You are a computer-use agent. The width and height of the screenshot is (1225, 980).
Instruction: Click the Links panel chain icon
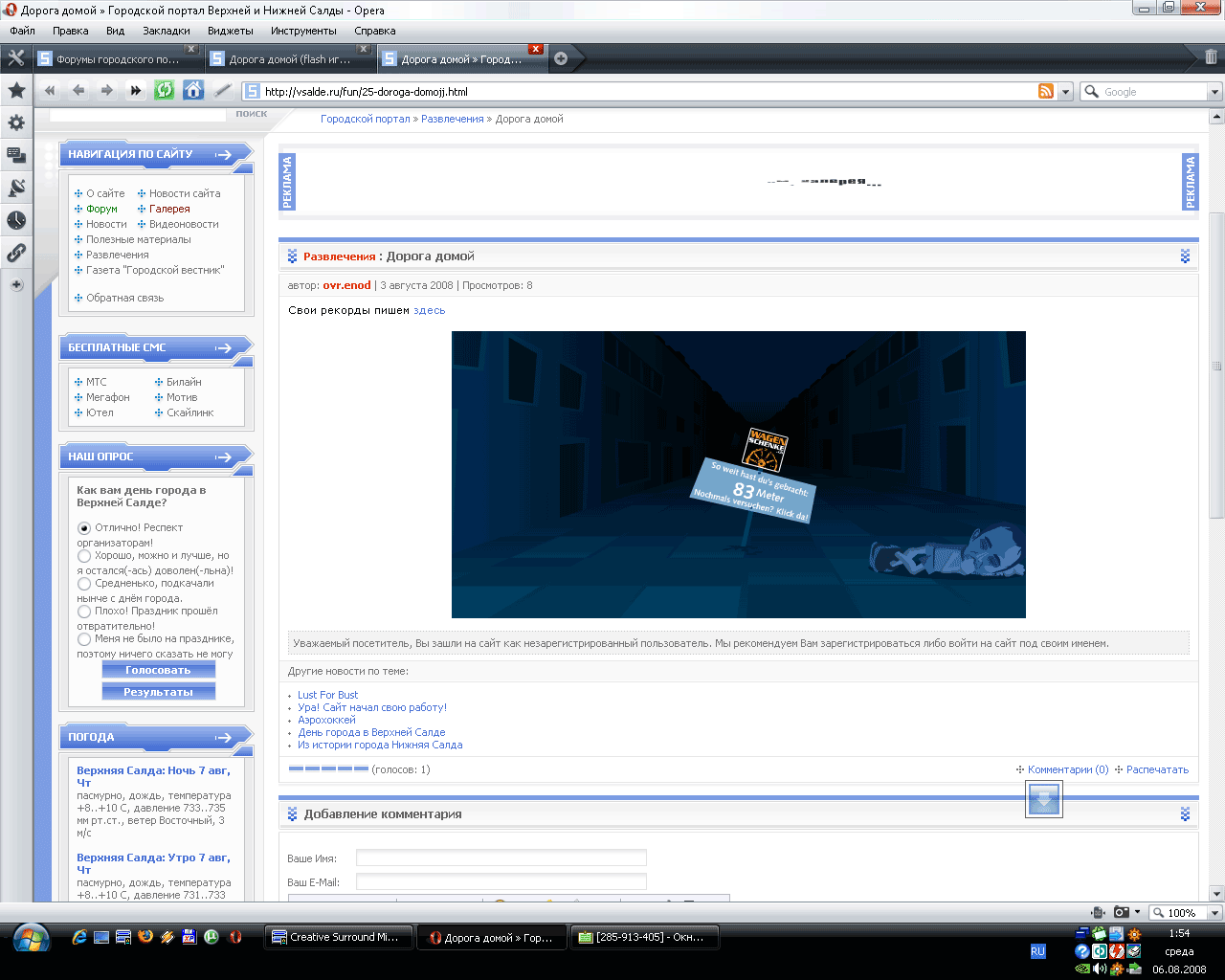pos(16,253)
